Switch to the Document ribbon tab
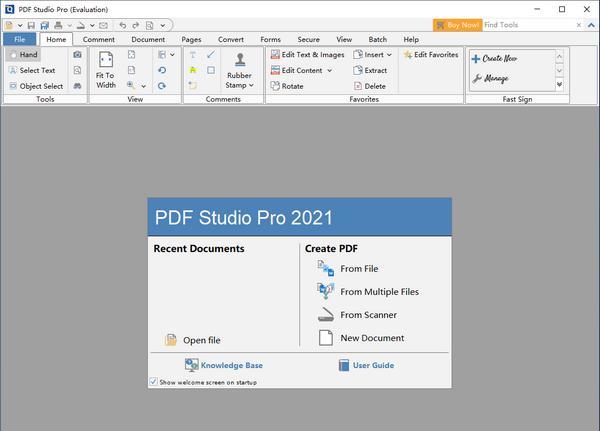This screenshot has height=431, width=600. pyautogui.click(x=148, y=39)
